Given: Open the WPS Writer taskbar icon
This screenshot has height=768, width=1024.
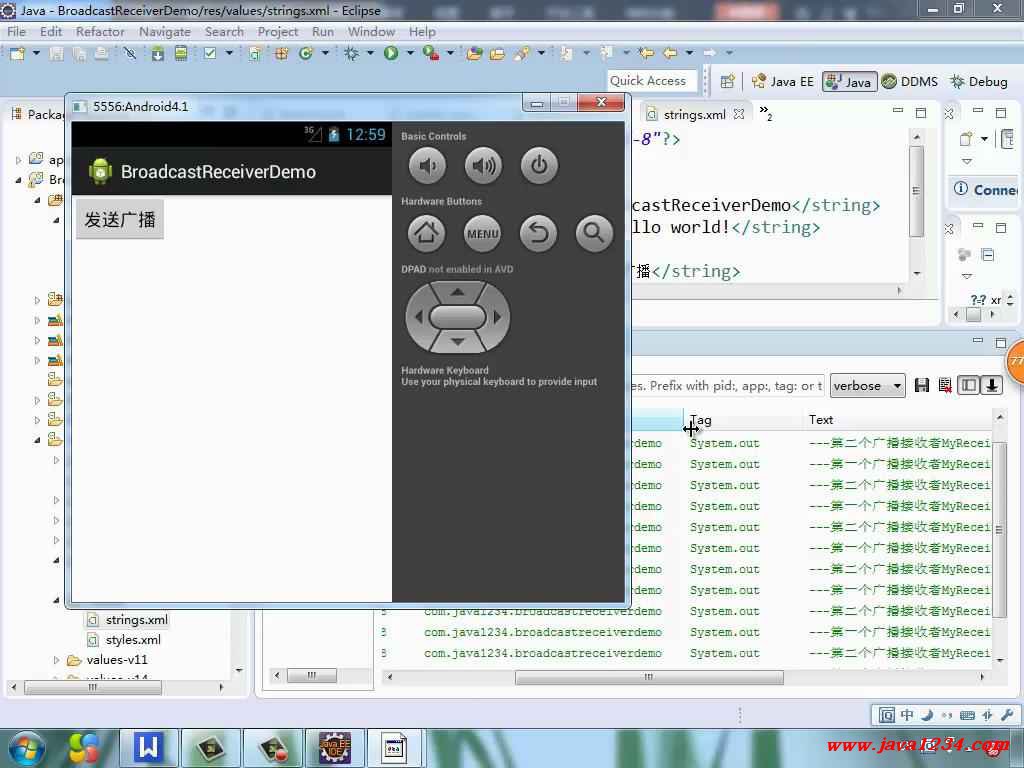Looking at the screenshot, I should (148, 748).
